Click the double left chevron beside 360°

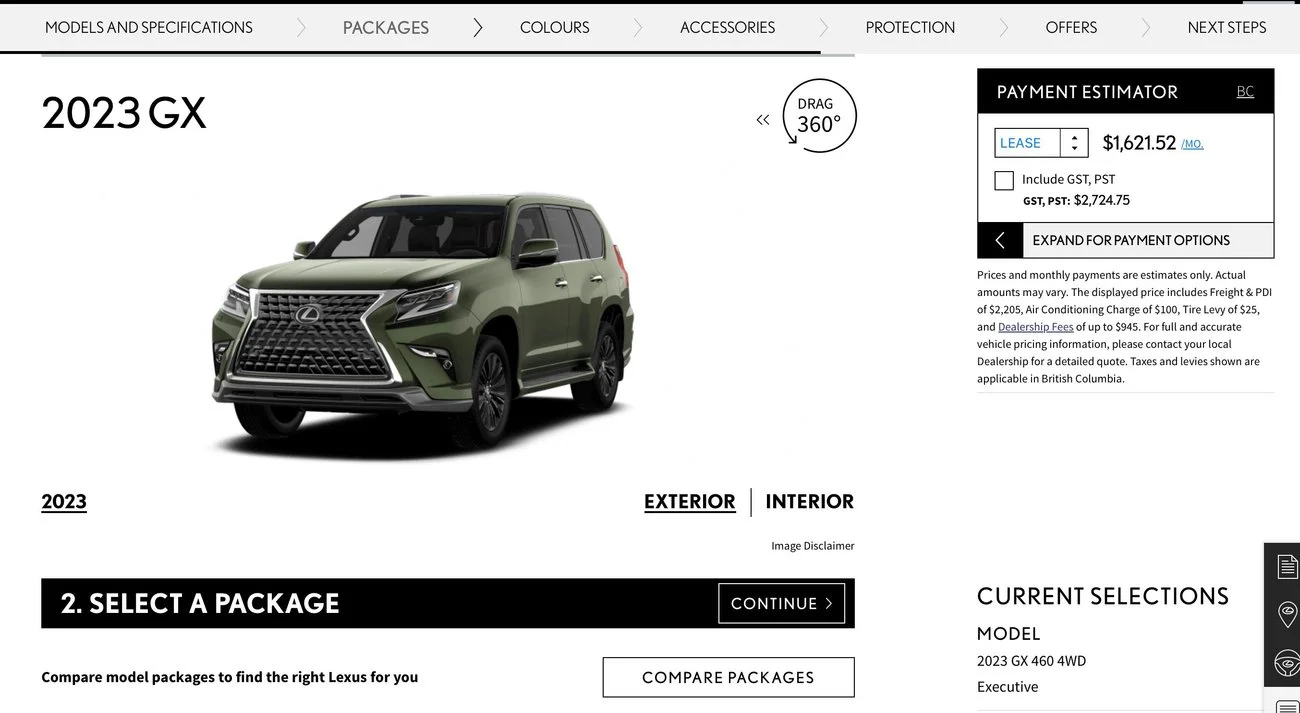tap(763, 120)
